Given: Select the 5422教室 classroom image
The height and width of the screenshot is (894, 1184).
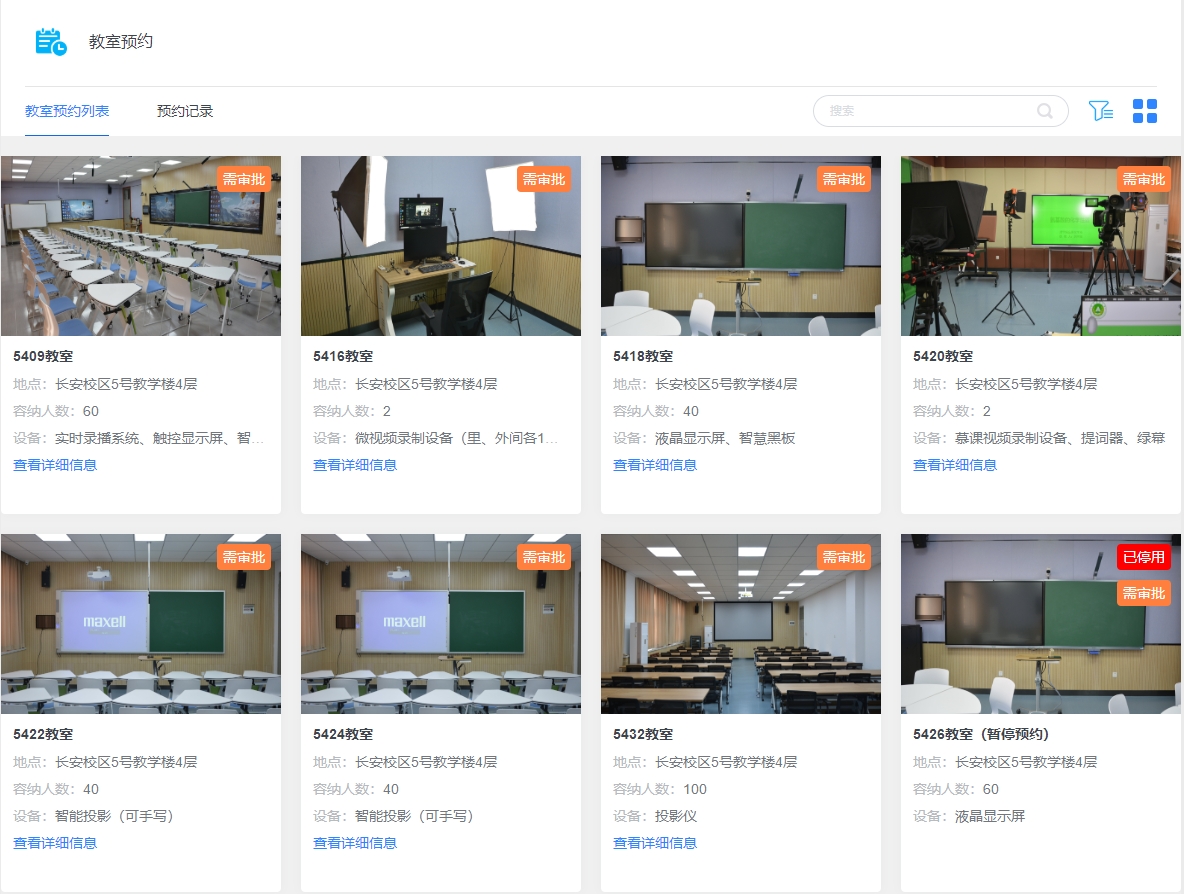Looking at the screenshot, I should click(140, 624).
